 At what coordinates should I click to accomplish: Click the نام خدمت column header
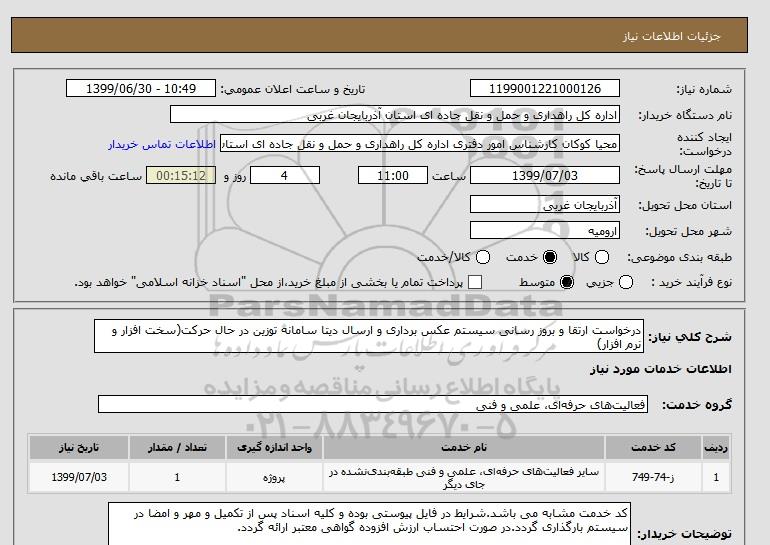pyautogui.click(x=464, y=448)
